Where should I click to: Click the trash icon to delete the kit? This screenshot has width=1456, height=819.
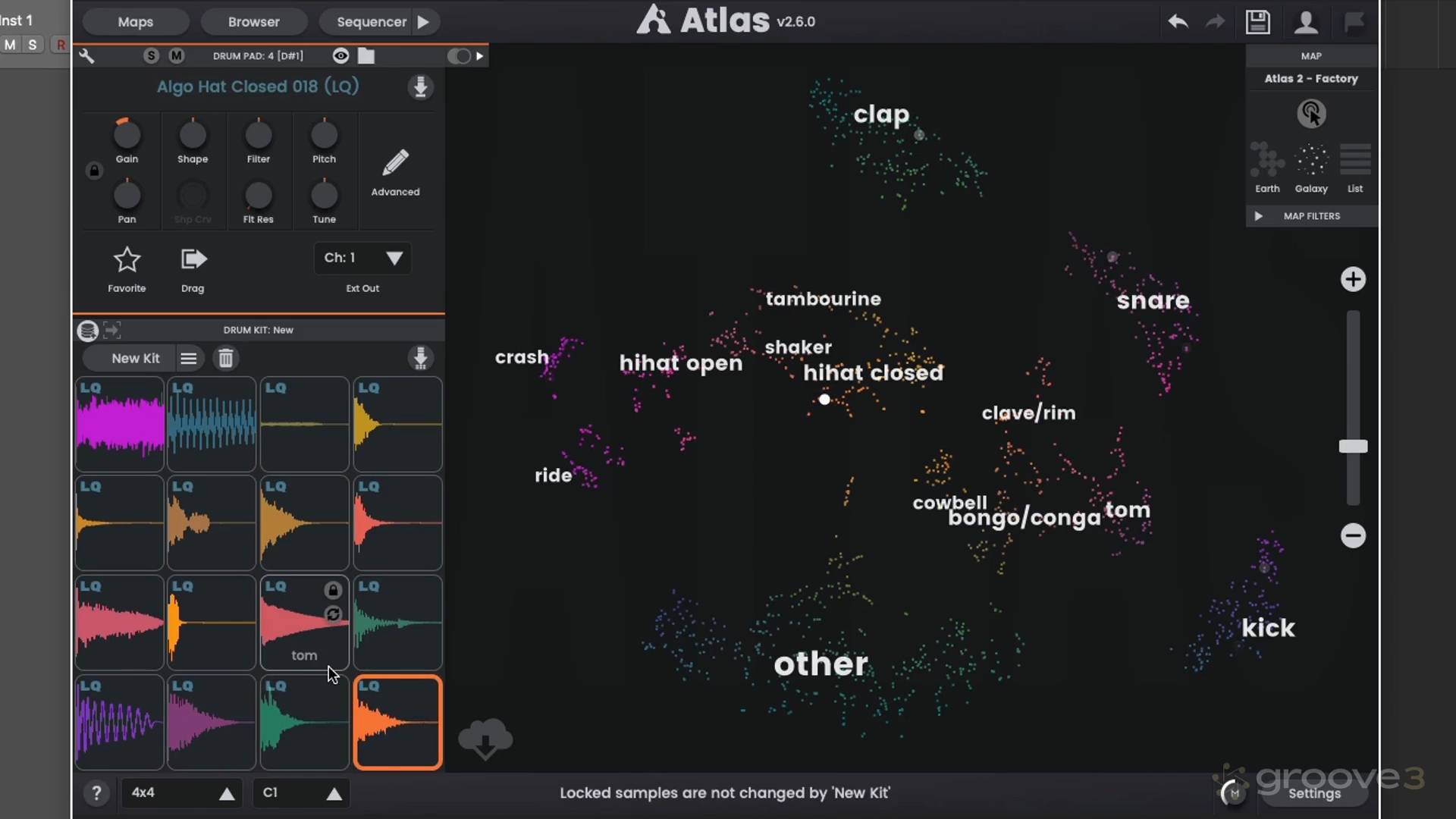[x=225, y=358]
